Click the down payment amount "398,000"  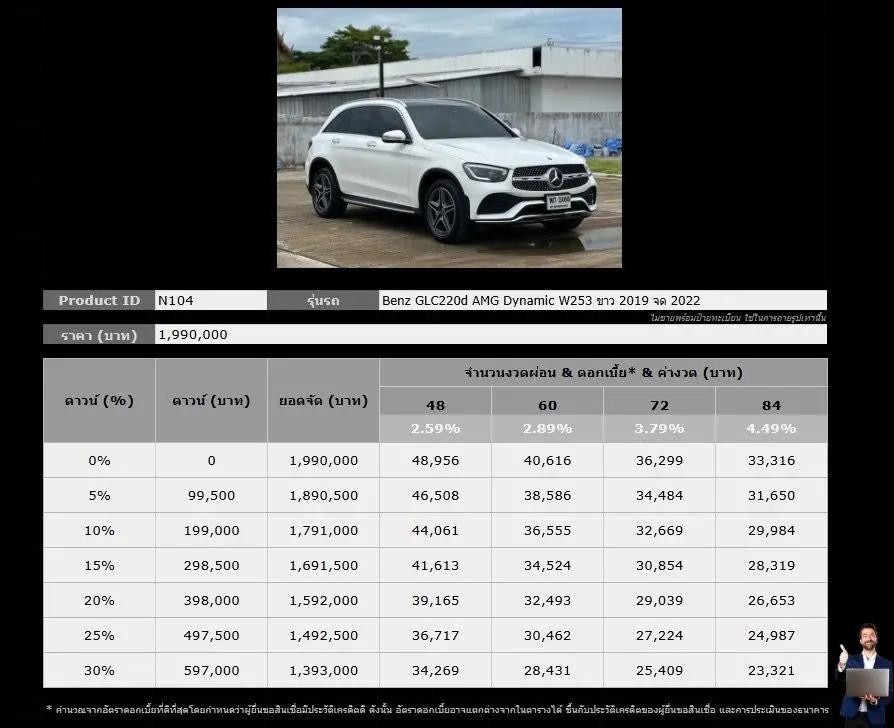coord(211,600)
